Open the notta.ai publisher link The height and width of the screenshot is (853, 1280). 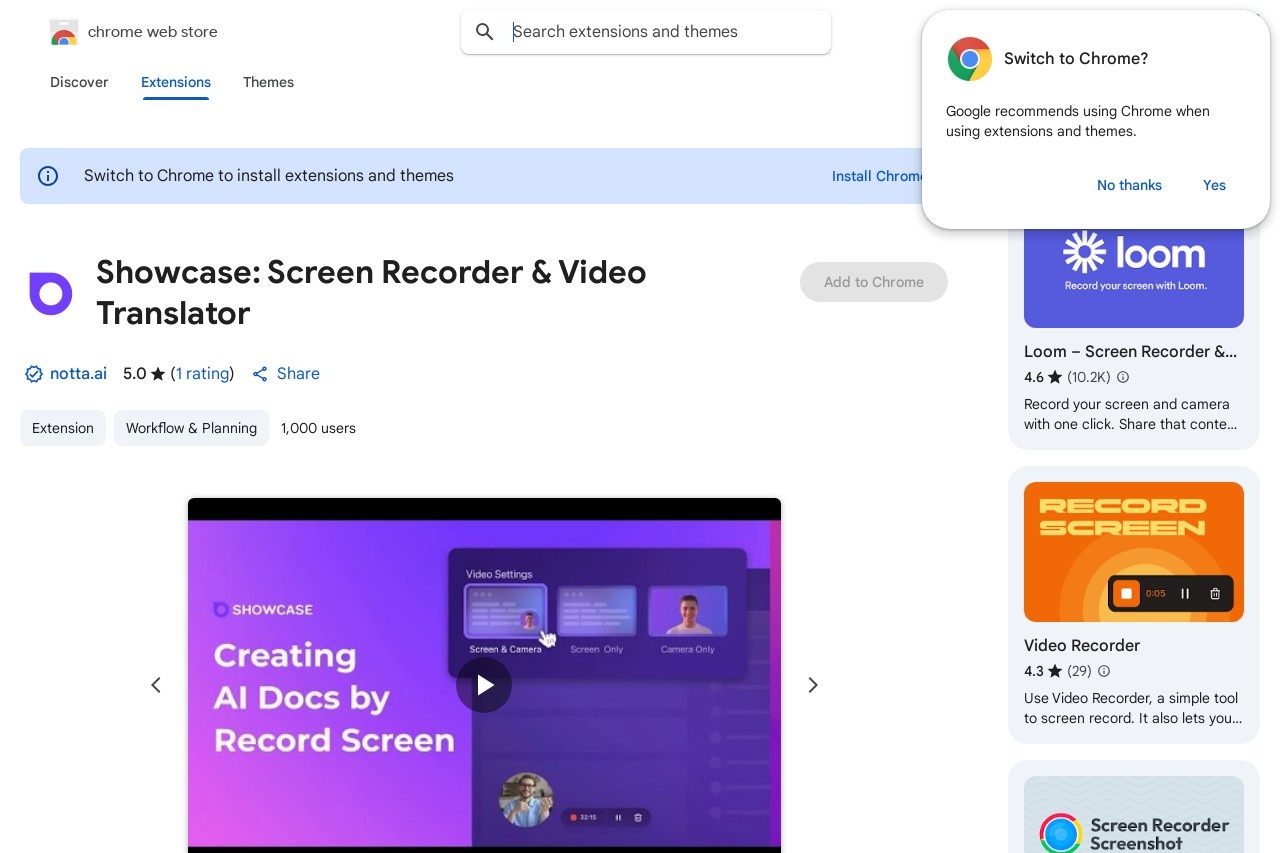[78, 374]
